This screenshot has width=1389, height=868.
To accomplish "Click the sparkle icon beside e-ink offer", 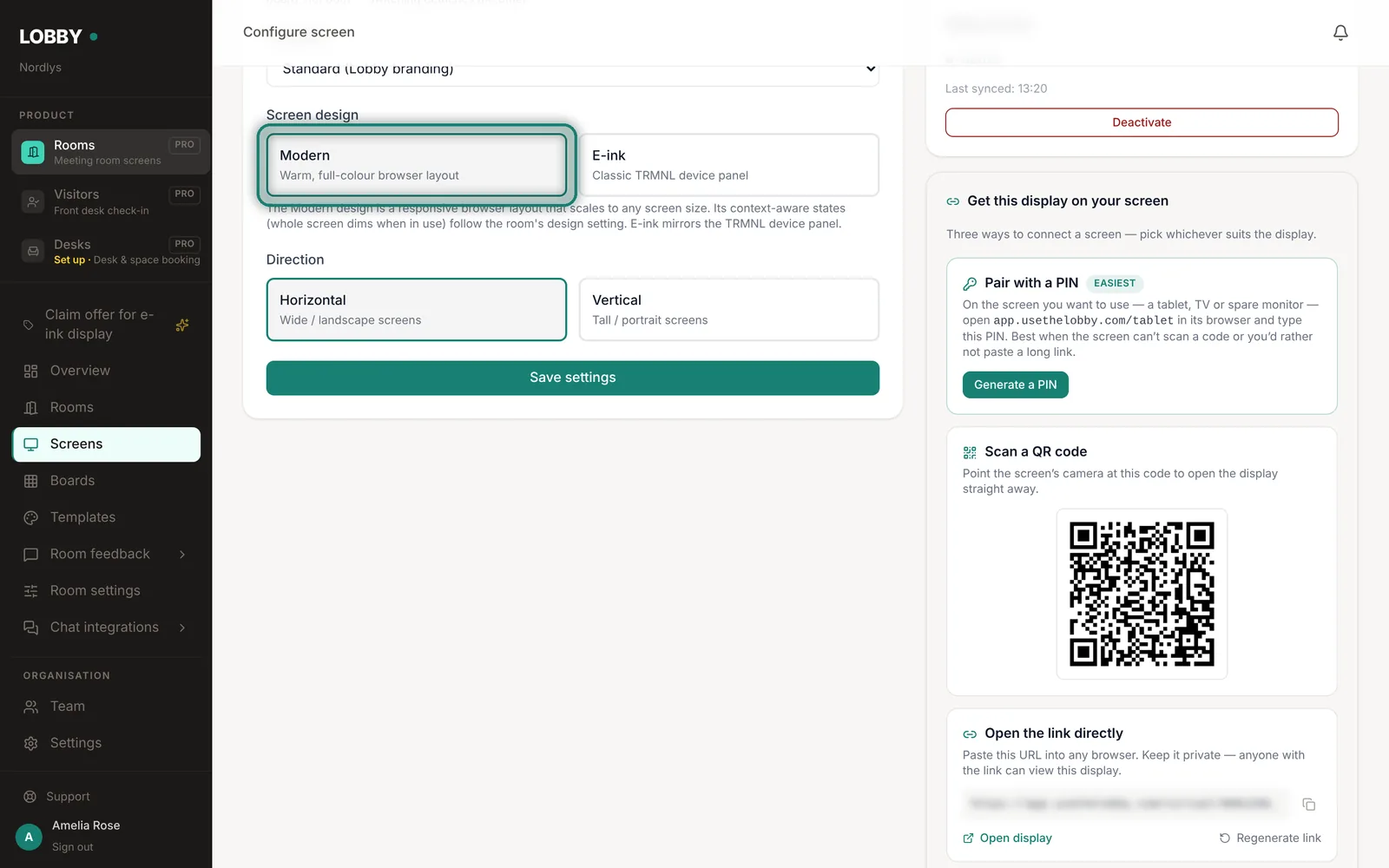I will (182, 325).
